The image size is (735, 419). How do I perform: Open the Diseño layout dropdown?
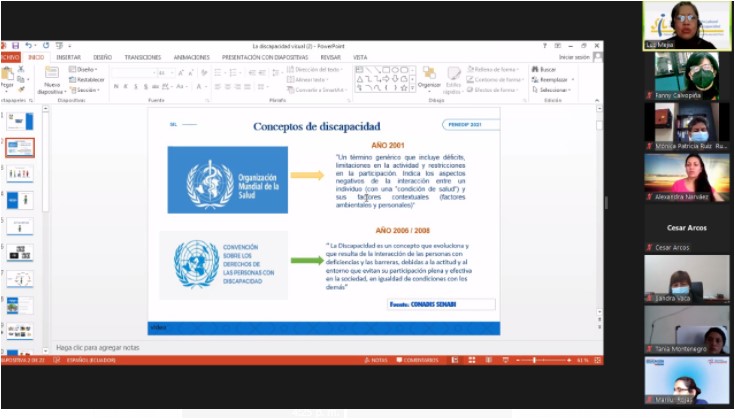pyautogui.click(x=83, y=69)
